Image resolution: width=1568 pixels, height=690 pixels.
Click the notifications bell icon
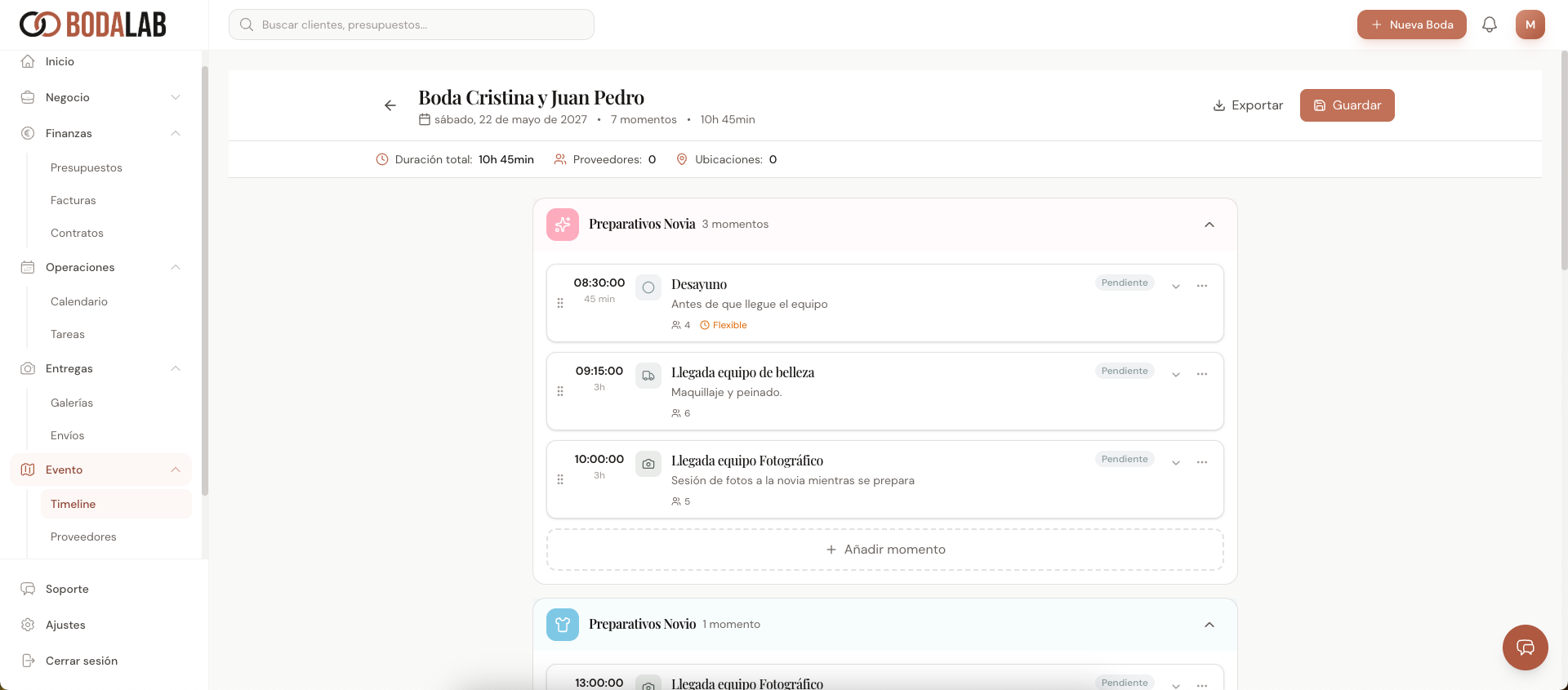1489,24
